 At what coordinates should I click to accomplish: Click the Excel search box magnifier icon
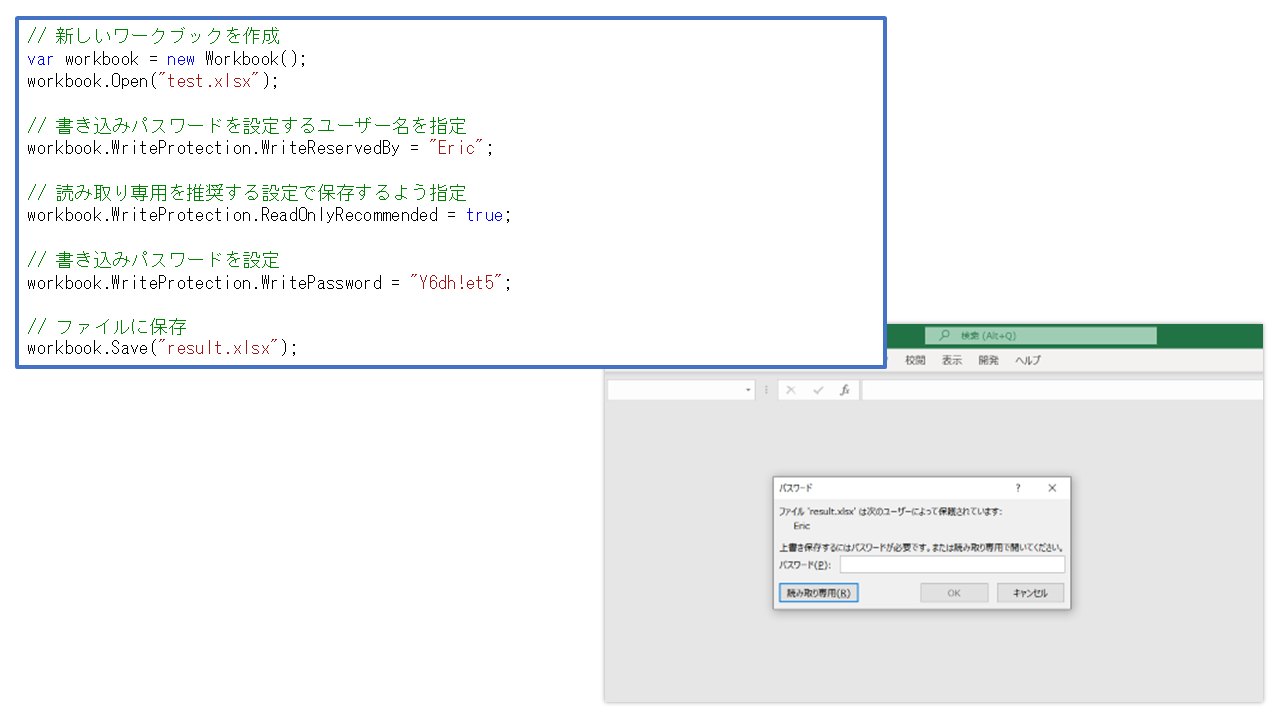[944, 336]
